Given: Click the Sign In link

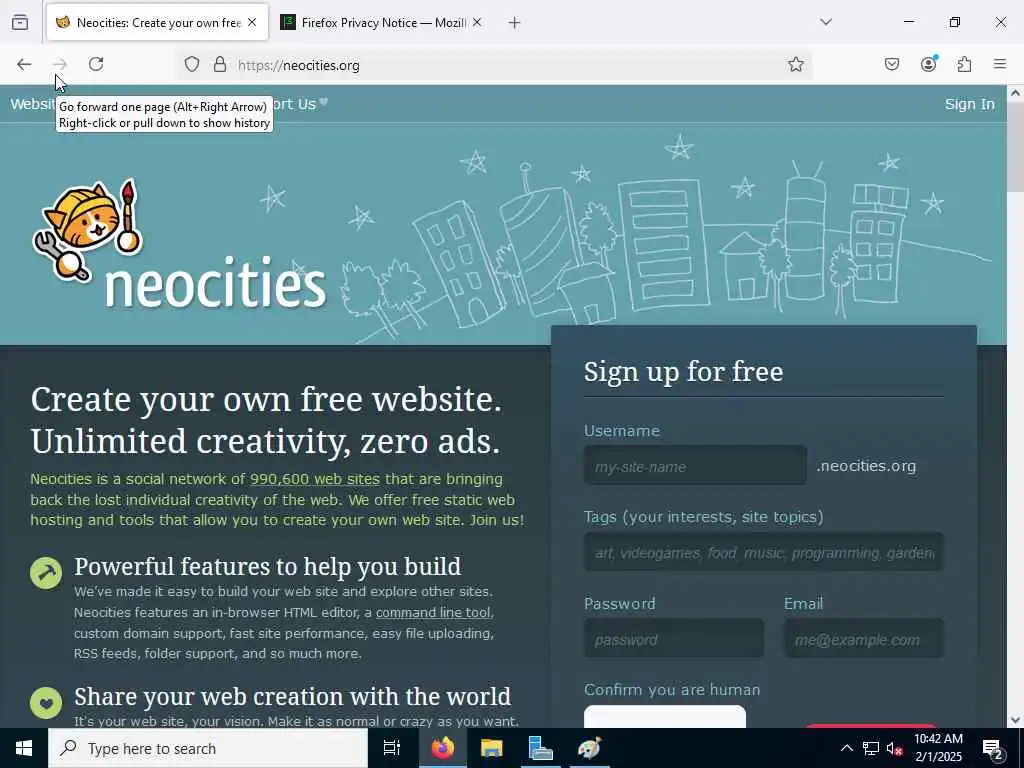Looking at the screenshot, I should 970,104.
